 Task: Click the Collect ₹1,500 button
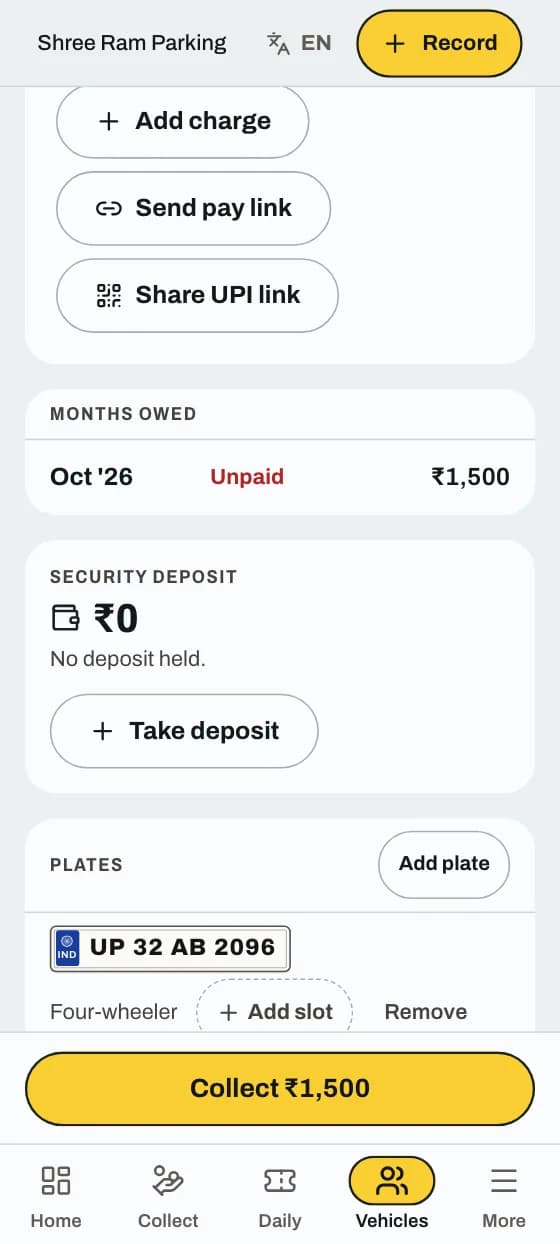(280, 1088)
